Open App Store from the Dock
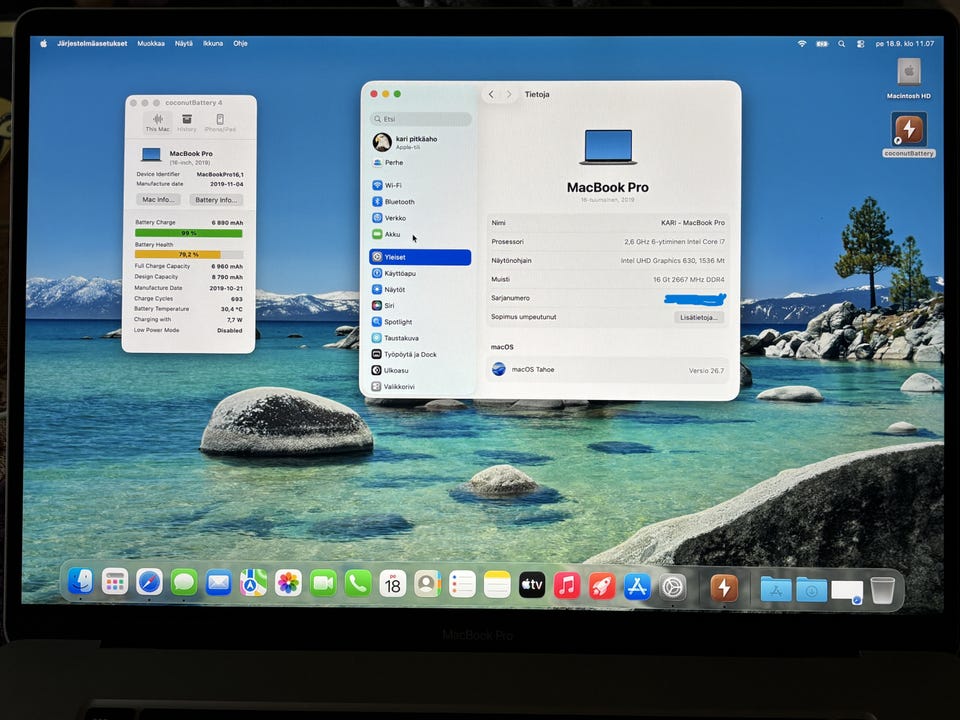The image size is (960, 720). tap(637, 587)
